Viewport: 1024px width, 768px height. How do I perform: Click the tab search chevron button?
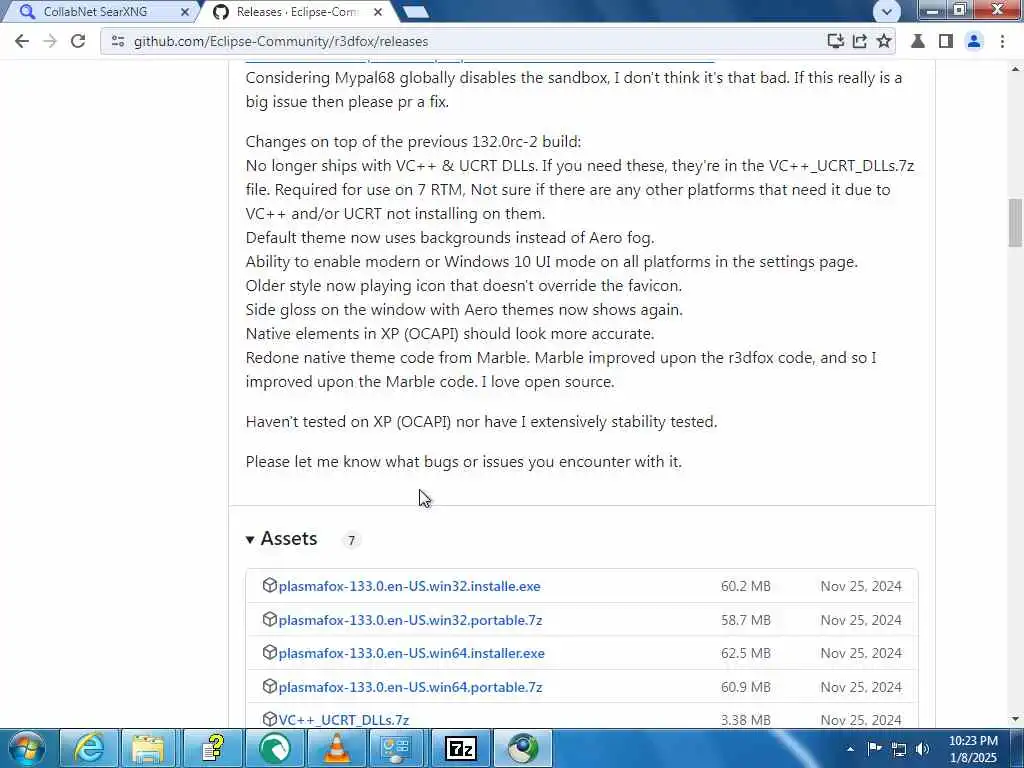coord(887,11)
